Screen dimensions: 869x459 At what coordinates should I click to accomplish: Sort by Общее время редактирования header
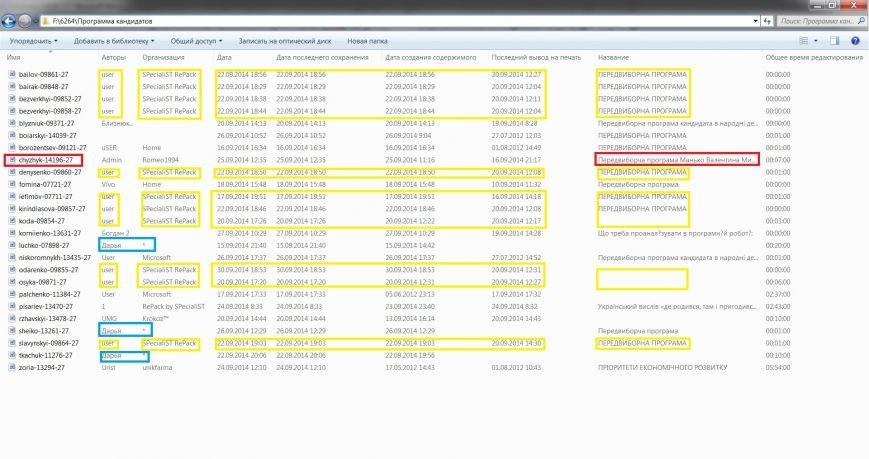point(814,57)
